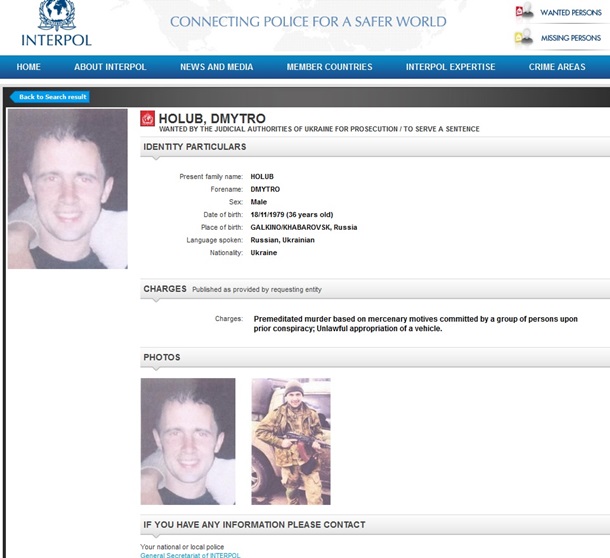
Task: Open General Secretariat of INTERPOL link
Action: point(190,555)
